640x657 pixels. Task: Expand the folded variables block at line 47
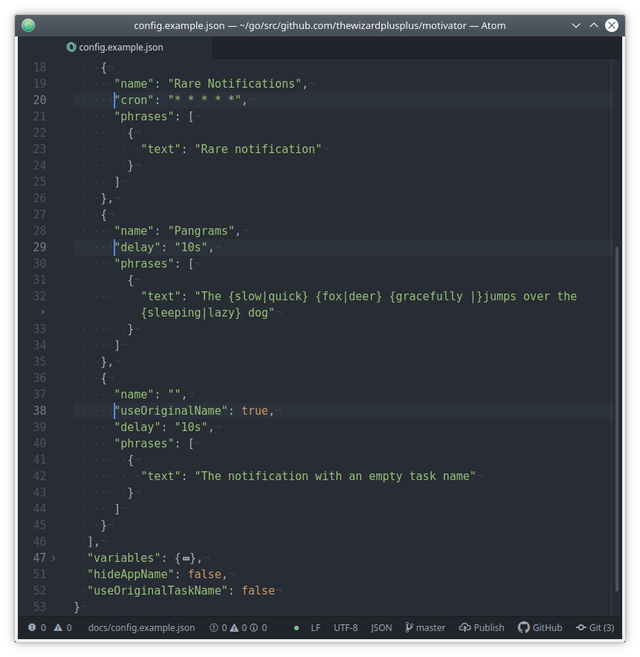(x=54, y=558)
